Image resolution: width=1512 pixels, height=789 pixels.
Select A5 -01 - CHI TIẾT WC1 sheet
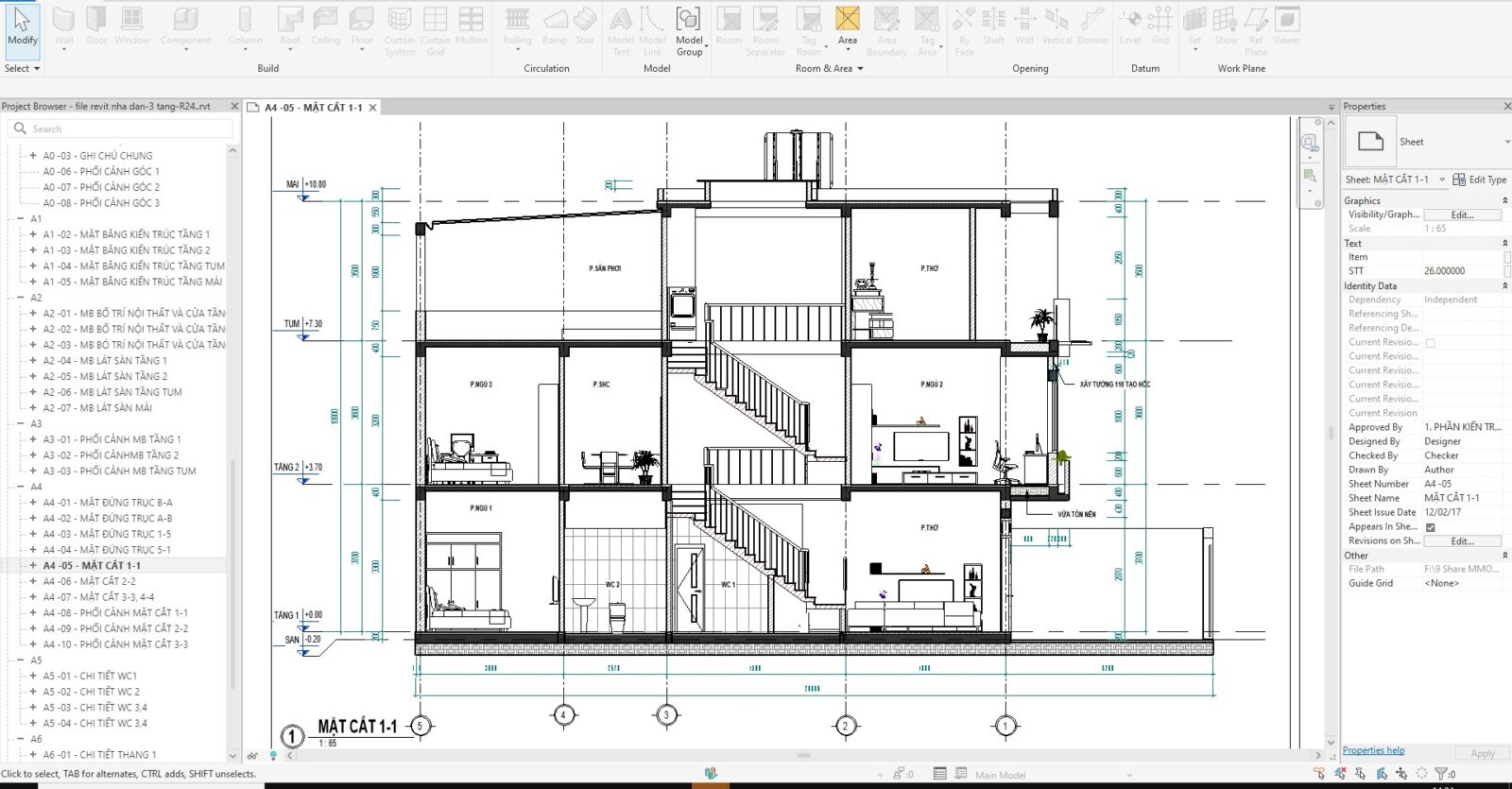pos(90,677)
